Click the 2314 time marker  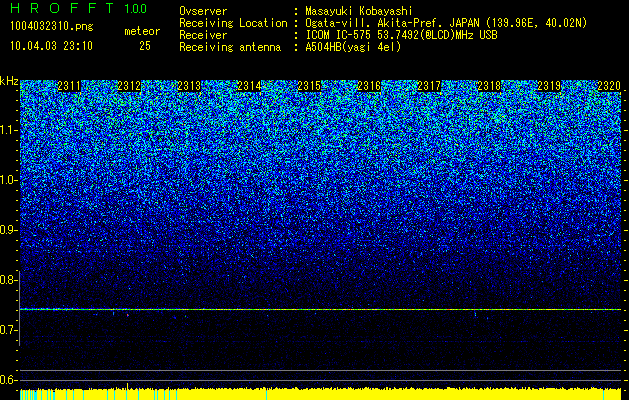pos(249,86)
